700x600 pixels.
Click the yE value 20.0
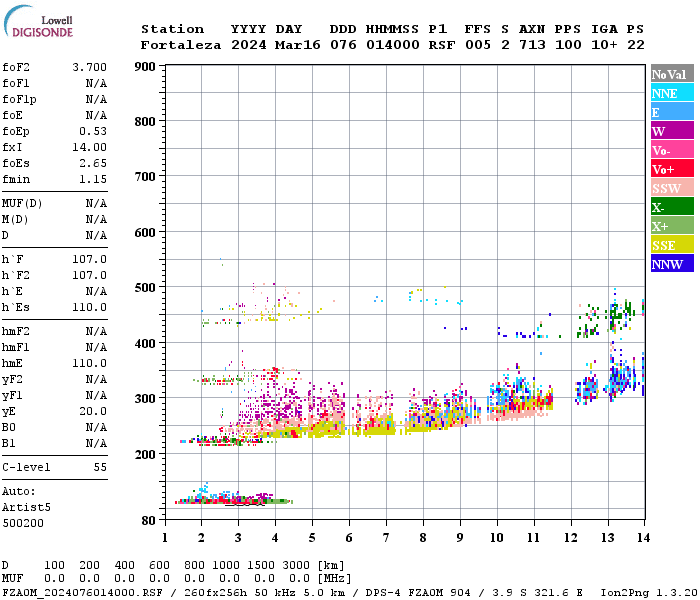(93, 411)
